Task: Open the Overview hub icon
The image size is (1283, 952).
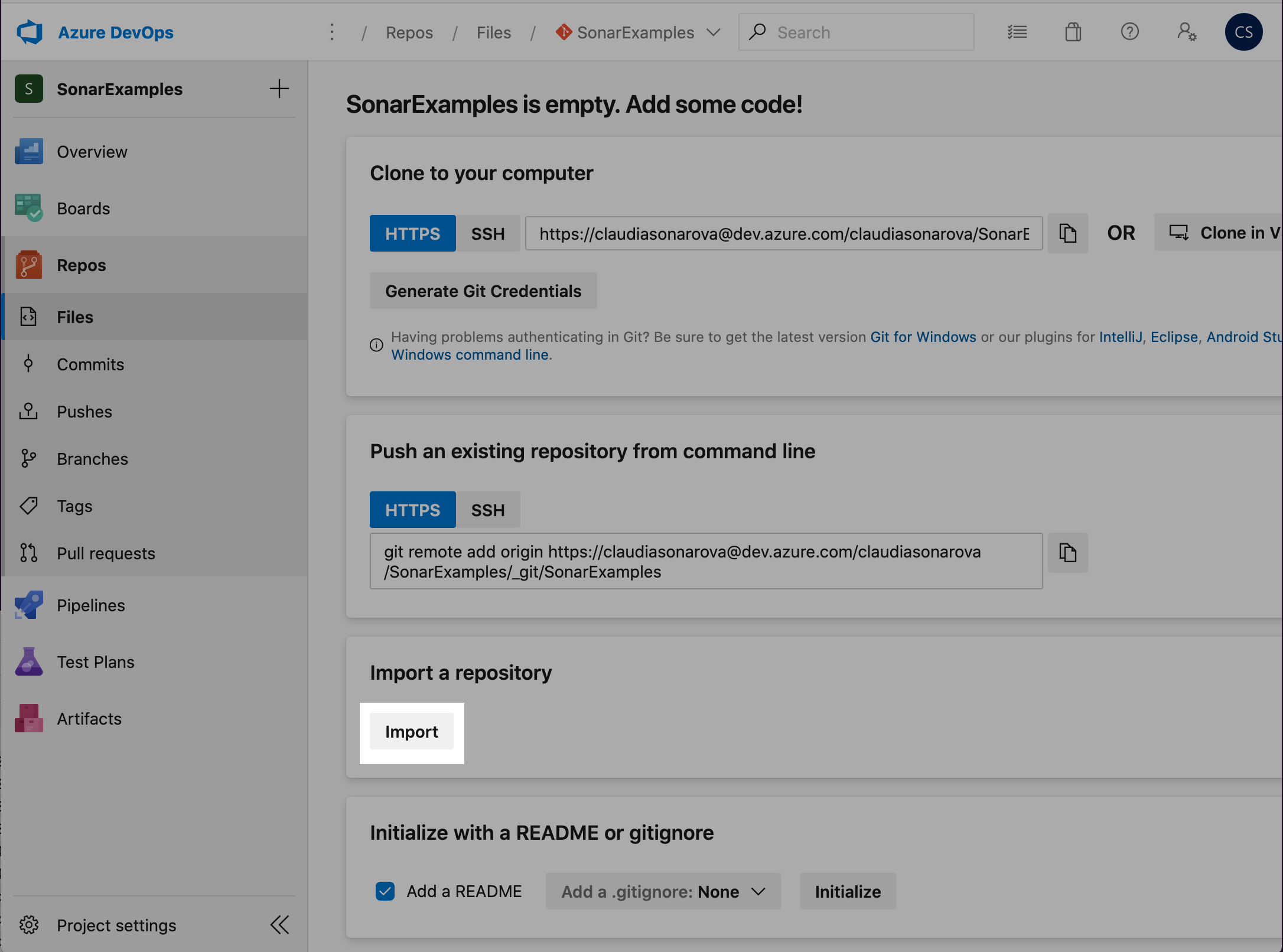Action: tap(29, 152)
